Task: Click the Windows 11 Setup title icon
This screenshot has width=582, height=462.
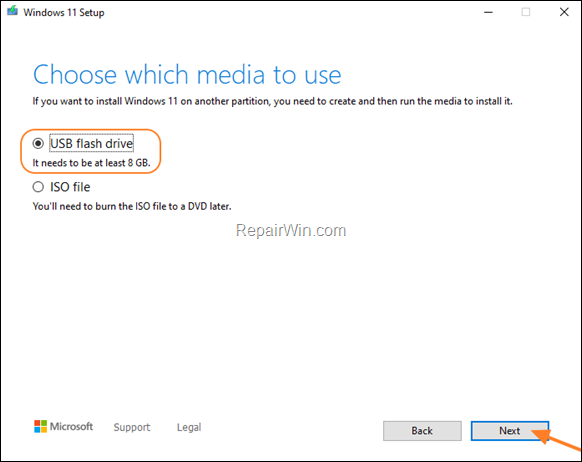Action: pos(12,11)
